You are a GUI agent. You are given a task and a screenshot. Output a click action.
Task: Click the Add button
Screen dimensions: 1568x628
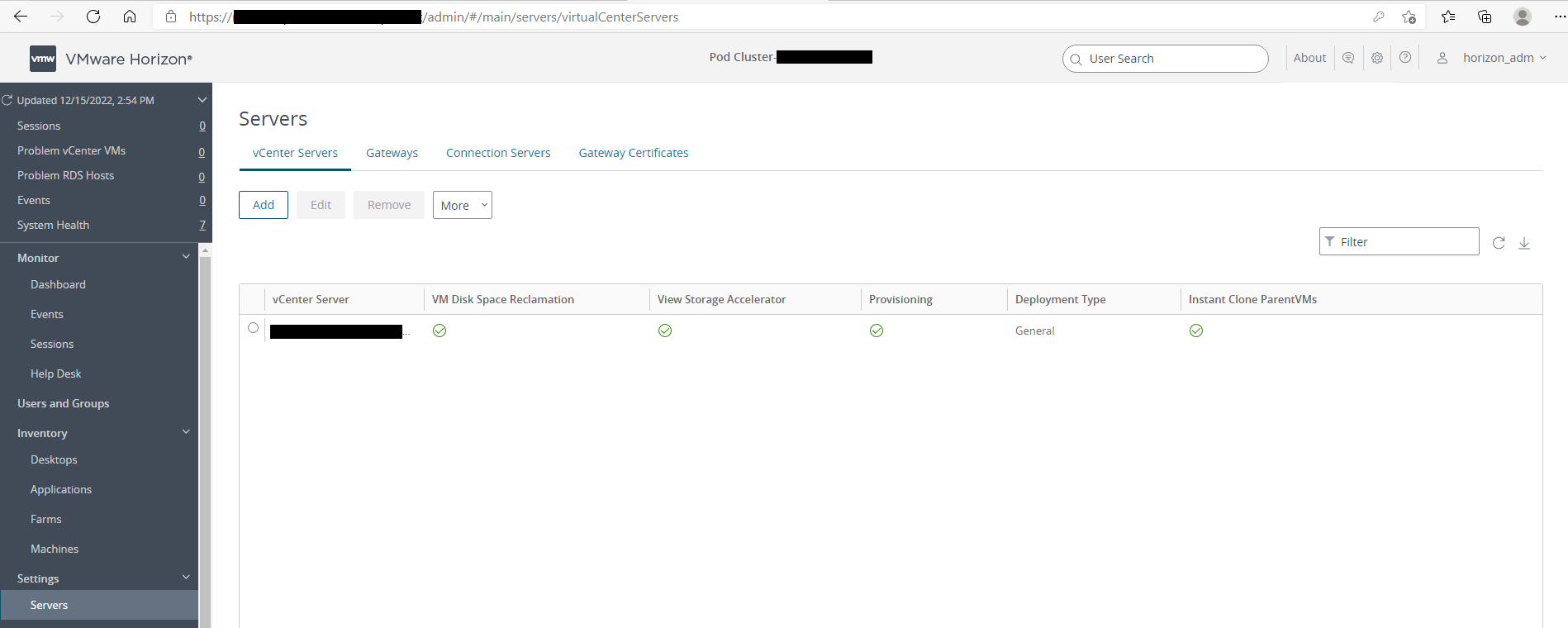[264, 205]
